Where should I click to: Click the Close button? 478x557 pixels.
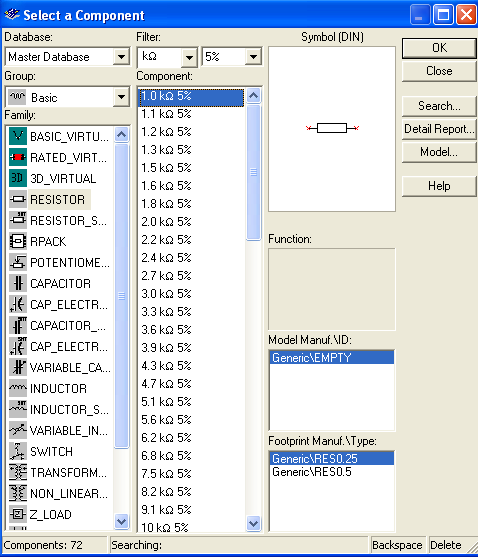(x=439, y=71)
